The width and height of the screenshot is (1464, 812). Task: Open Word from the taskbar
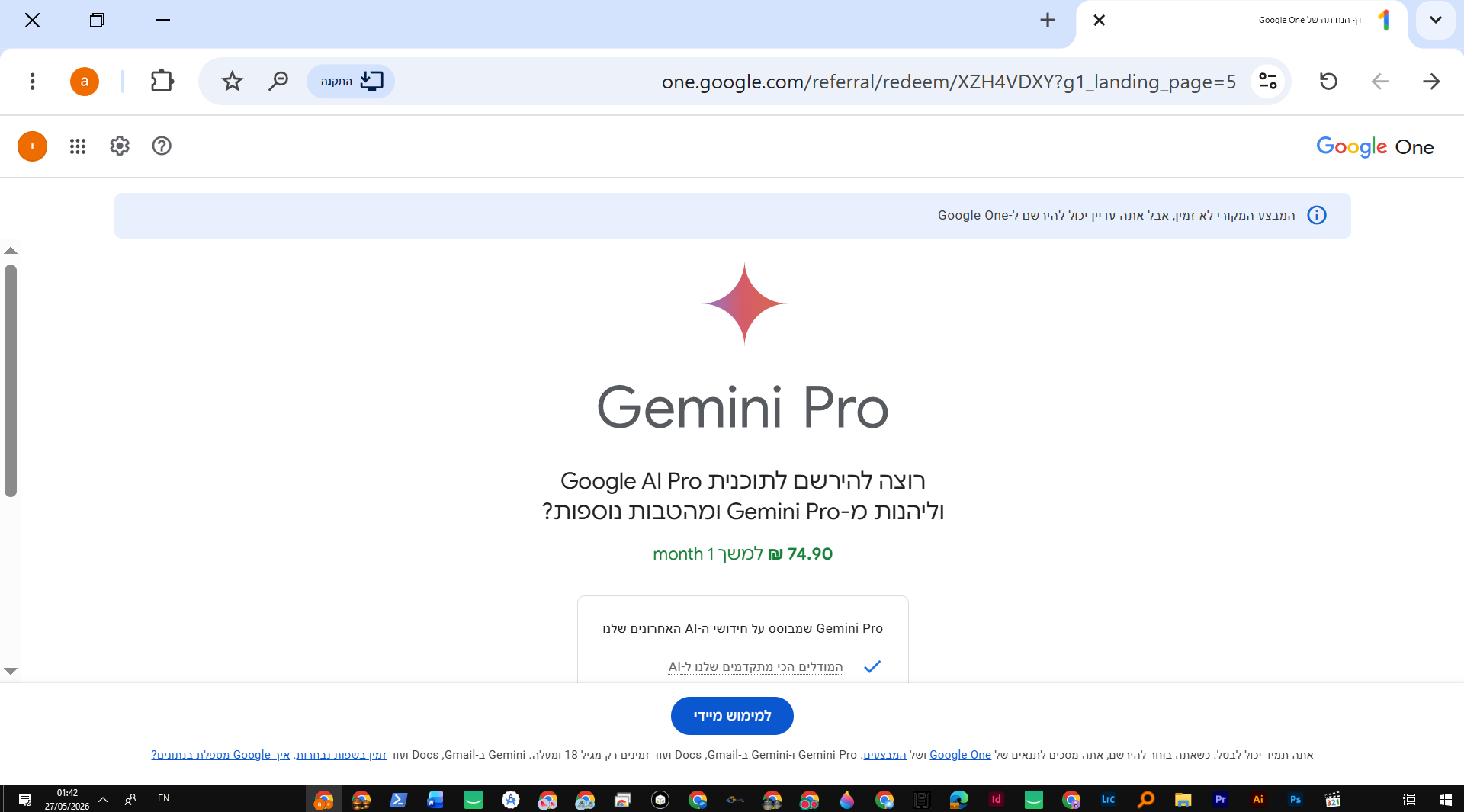pyautogui.click(x=435, y=799)
